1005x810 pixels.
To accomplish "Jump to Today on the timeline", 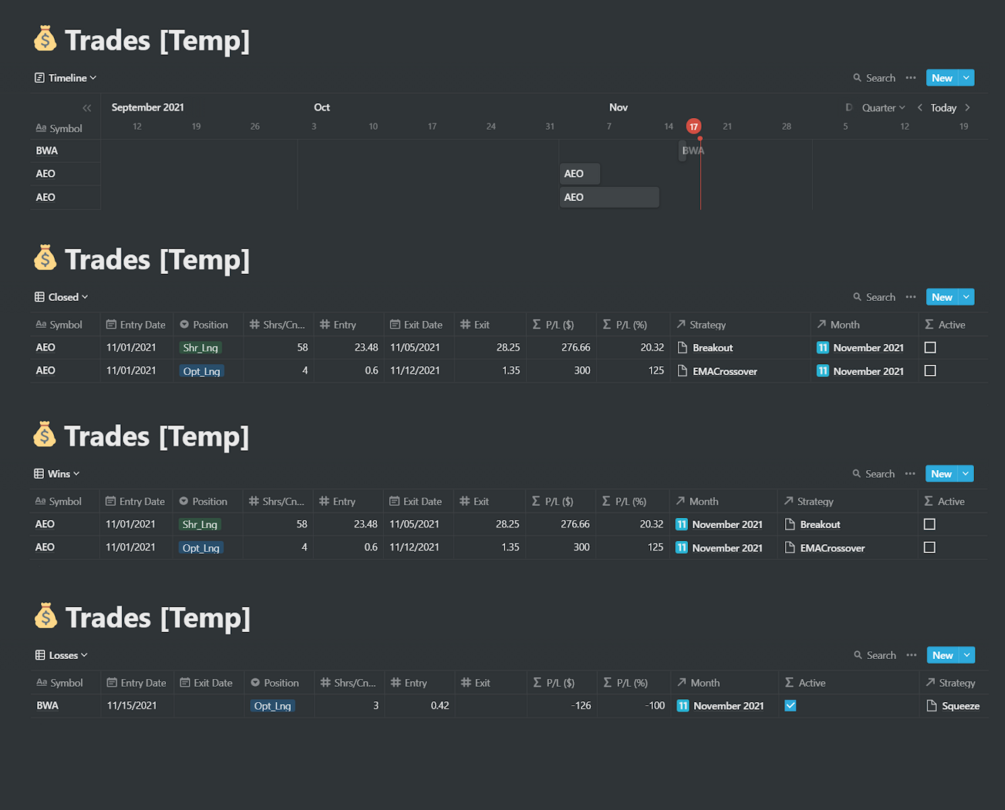I will tap(943, 108).
